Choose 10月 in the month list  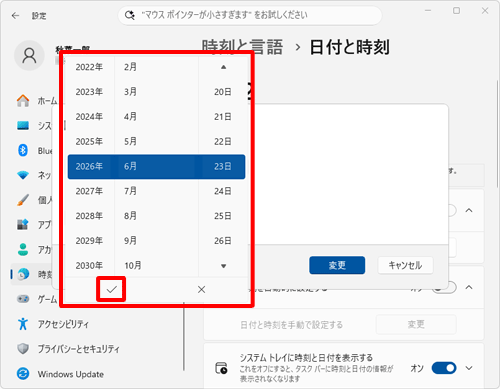tap(133, 266)
